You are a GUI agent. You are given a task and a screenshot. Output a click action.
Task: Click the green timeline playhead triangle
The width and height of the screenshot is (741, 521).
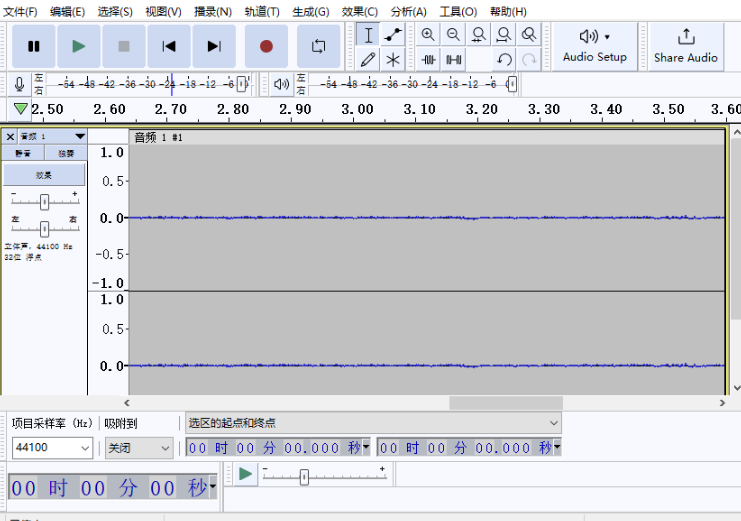[x=20, y=109]
